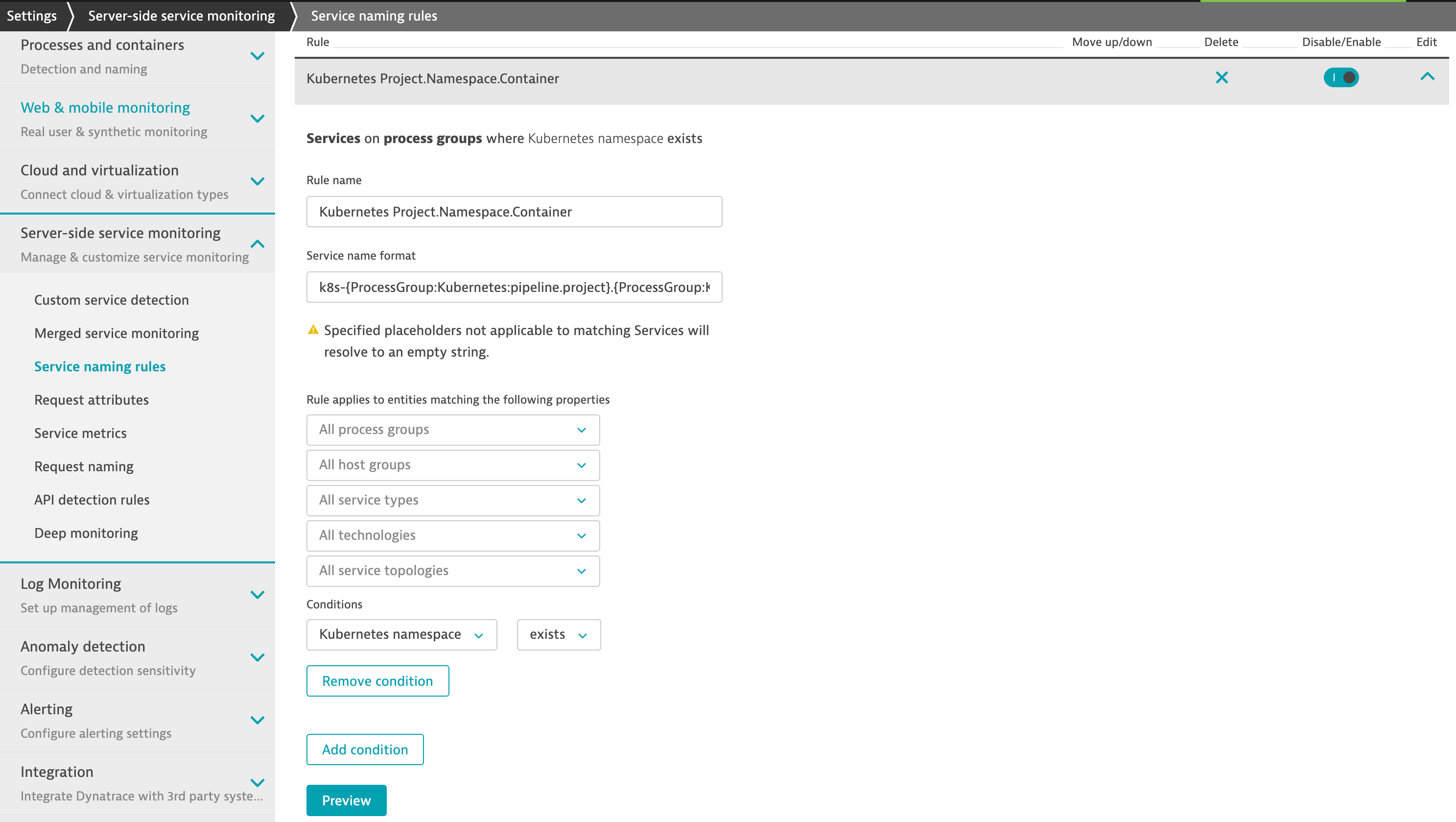The height and width of the screenshot is (822, 1456).
Task: Expand Alerting settings chevron
Action: point(257,720)
